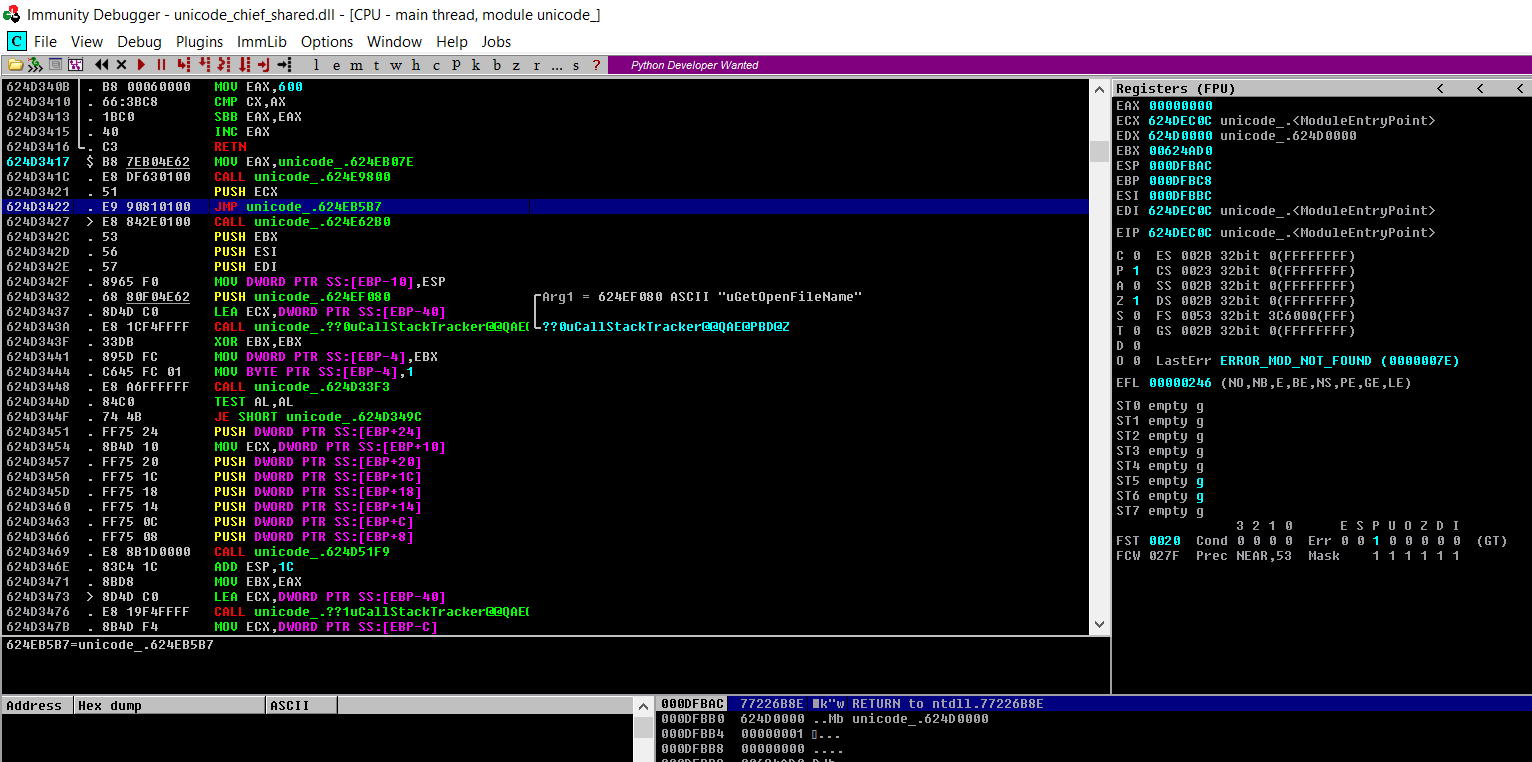The width and height of the screenshot is (1532, 762).
Task: Select the JE SHORT unicode_.624D349C line
Action: [546, 416]
